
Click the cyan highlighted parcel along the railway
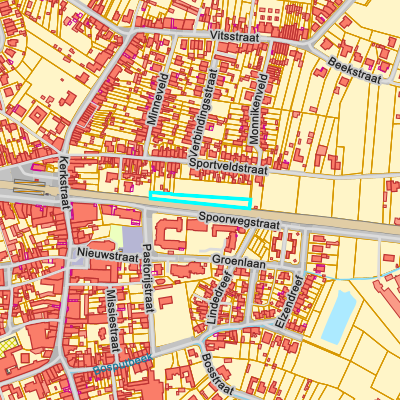pyautogui.click(x=200, y=200)
